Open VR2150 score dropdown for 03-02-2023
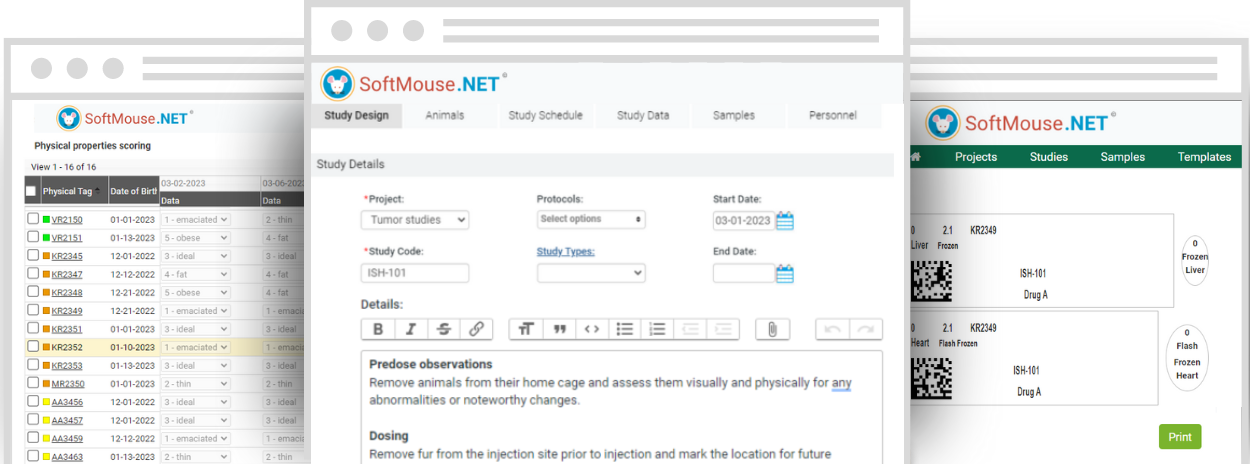 coord(195,219)
